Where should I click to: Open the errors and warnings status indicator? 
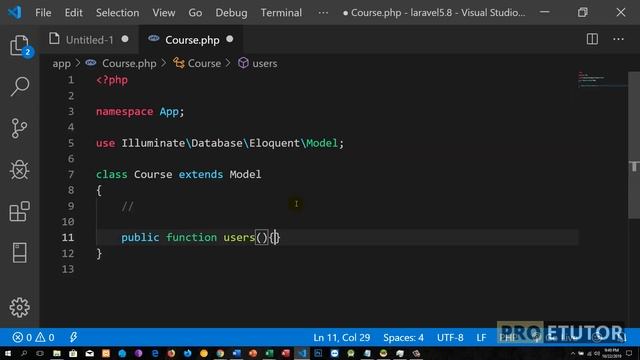[x=33, y=338]
